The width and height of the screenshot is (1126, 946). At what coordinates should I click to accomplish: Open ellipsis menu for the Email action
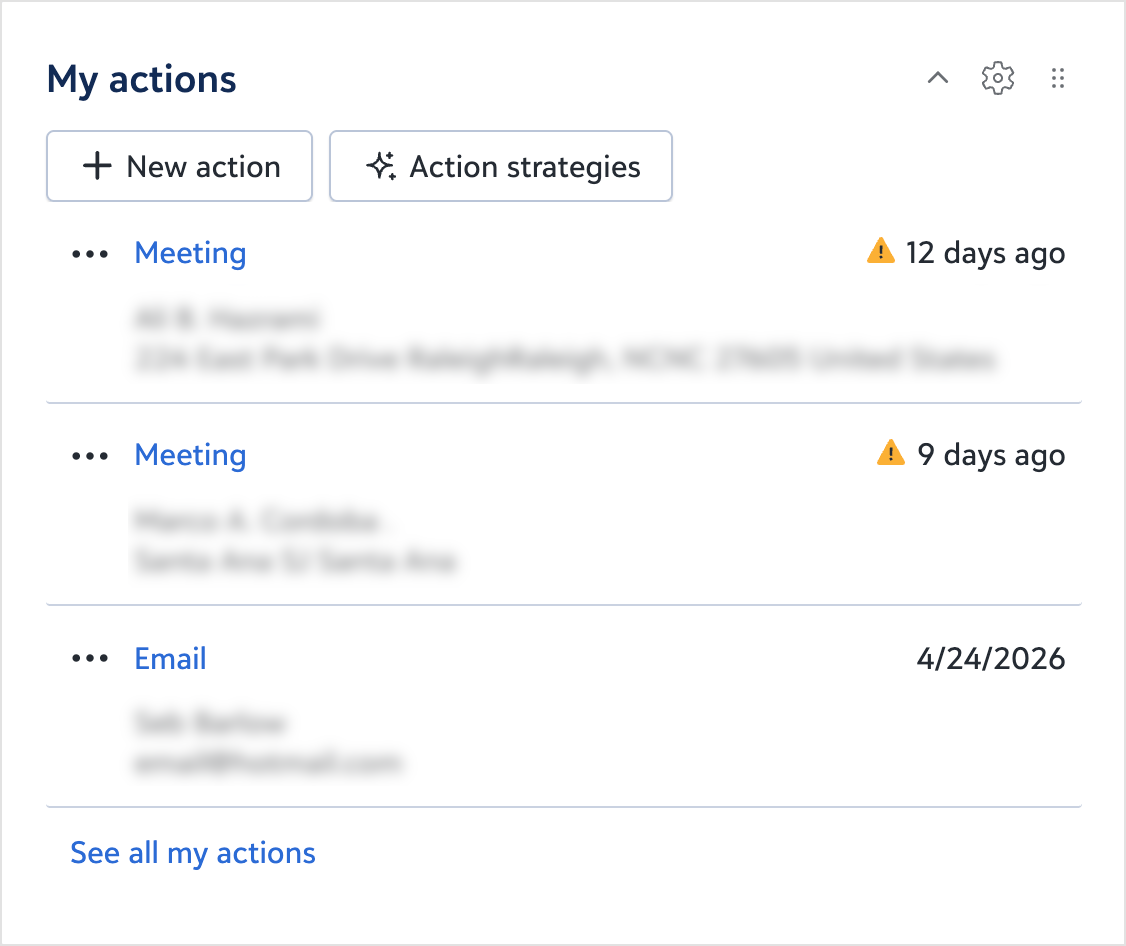(x=90, y=659)
